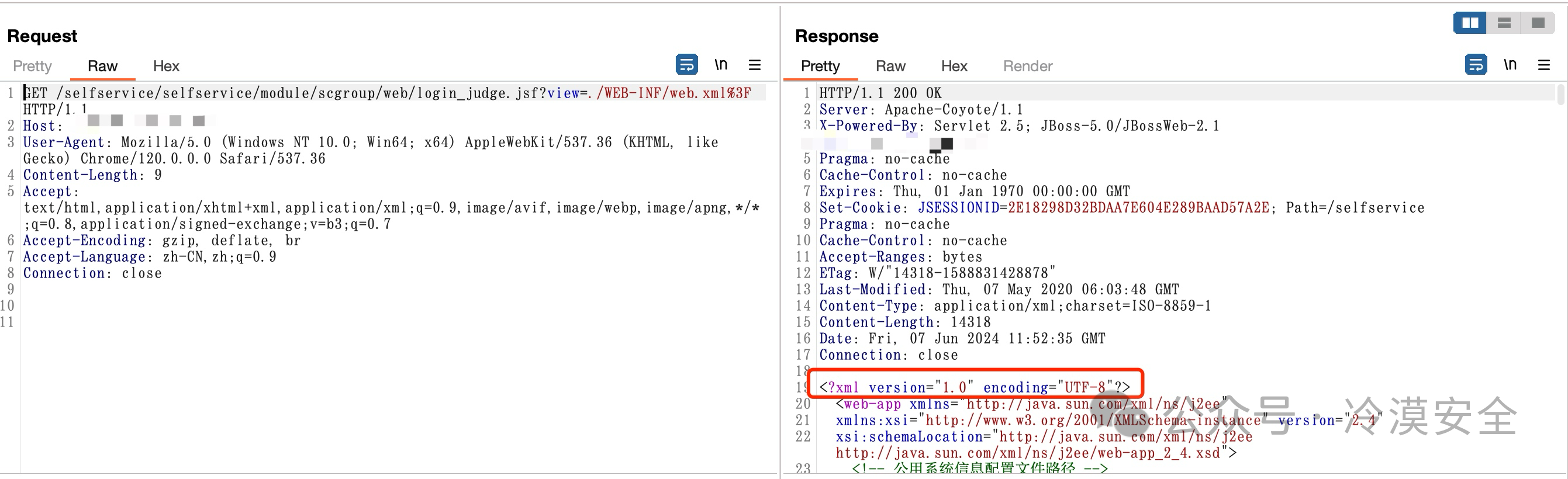
Task: Show newline characters in Response panel
Action: 1510,64
